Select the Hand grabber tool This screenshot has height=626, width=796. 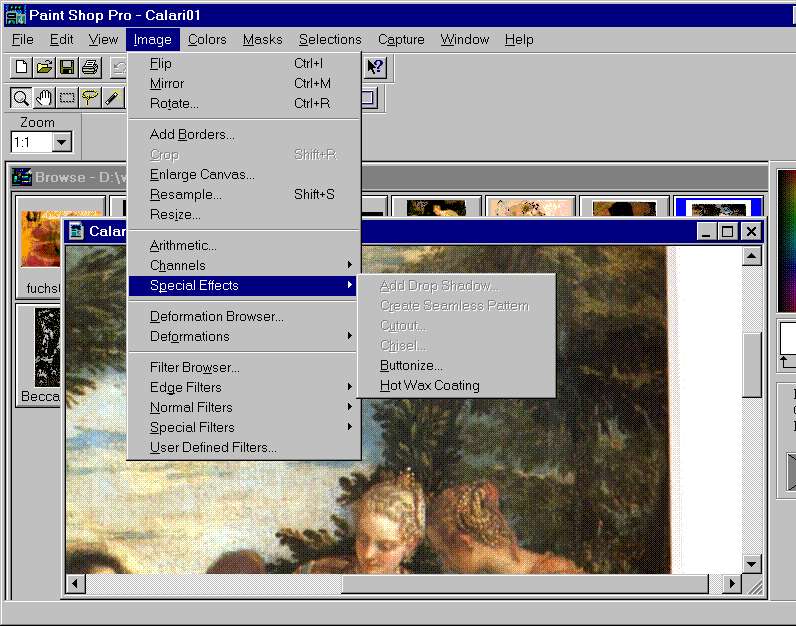pyautogui.click(x=44, y=97)
